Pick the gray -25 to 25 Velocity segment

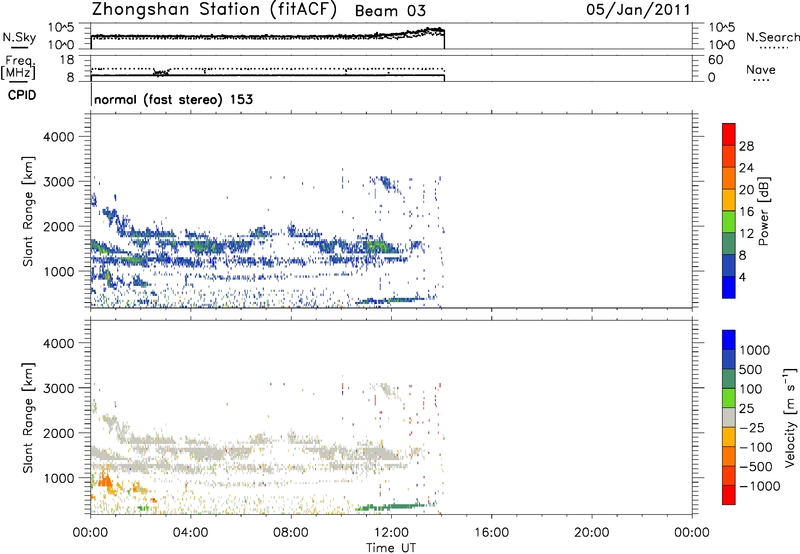[729, 417]
